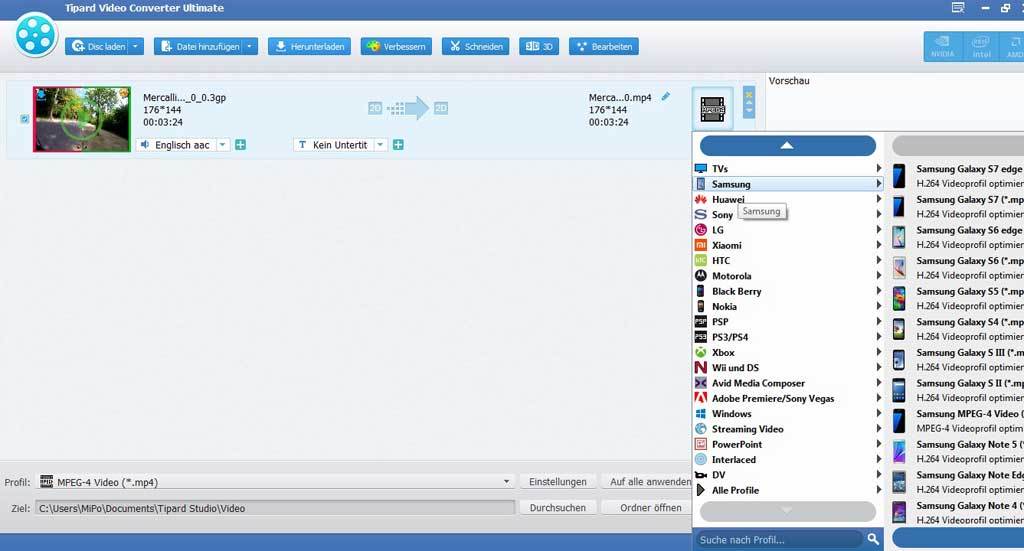Screen dimensions: 1024x551
Task: Click Adobe Premiere/Sony Vegas icon
Action: (701, 398)
